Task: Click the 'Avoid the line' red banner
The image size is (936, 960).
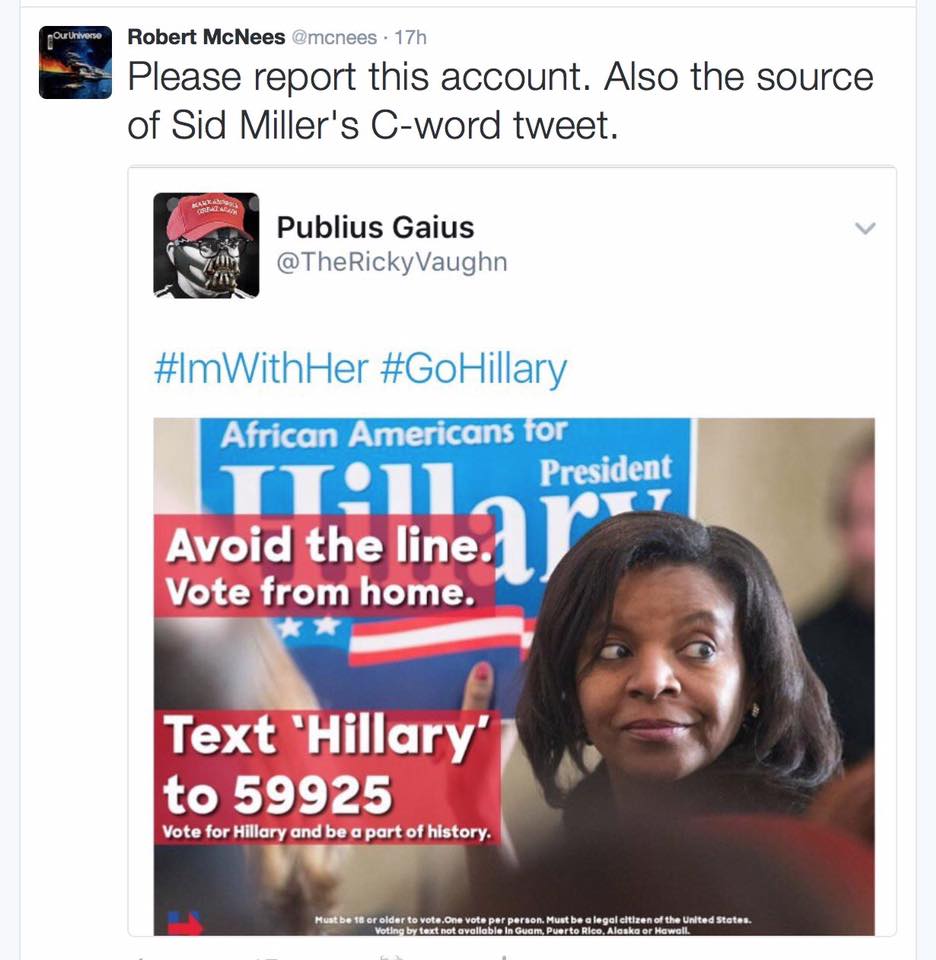Action: pos(324,566)
